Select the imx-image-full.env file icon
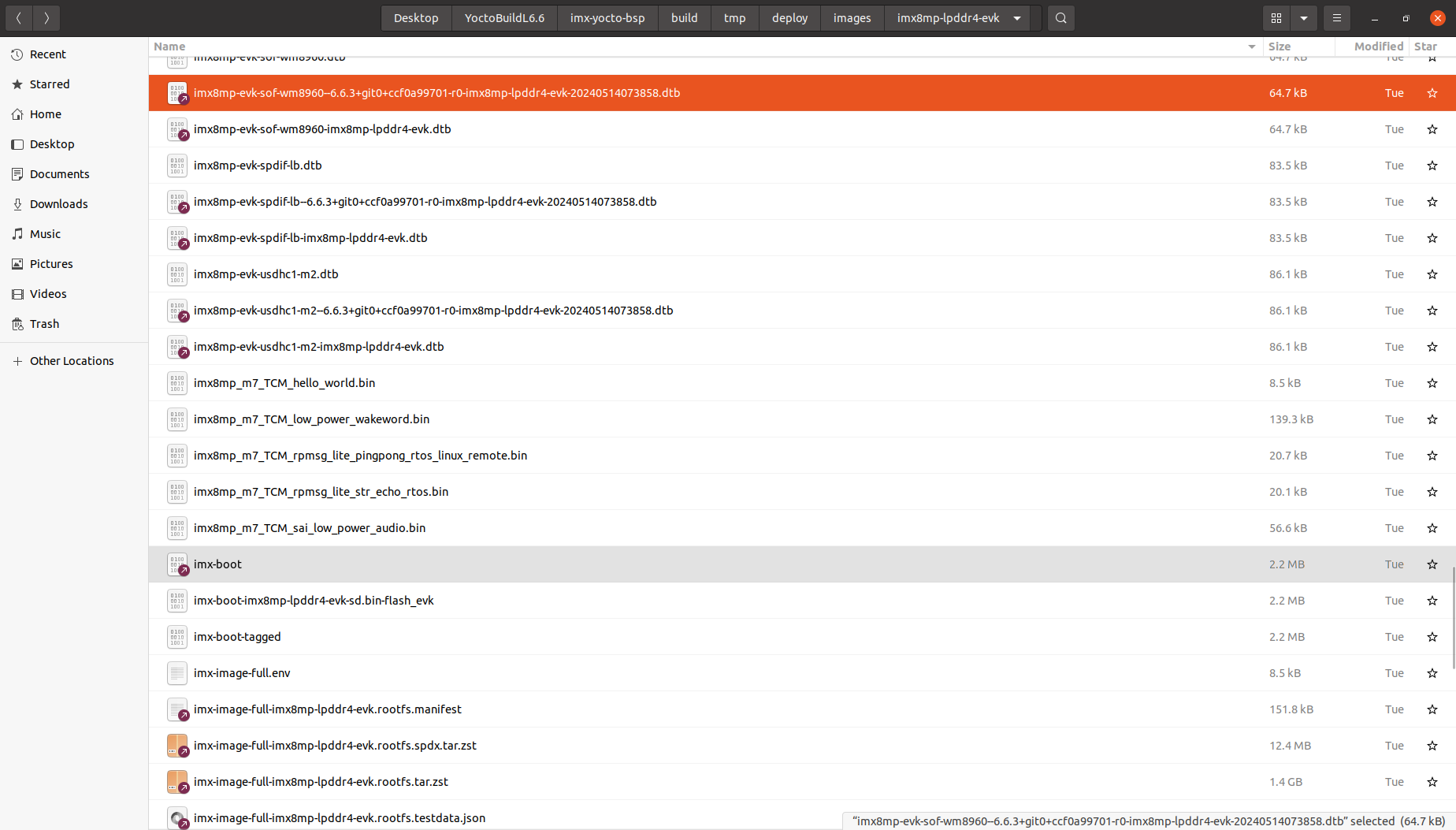The image size is (1456, 830). click(x=177, y=673)
